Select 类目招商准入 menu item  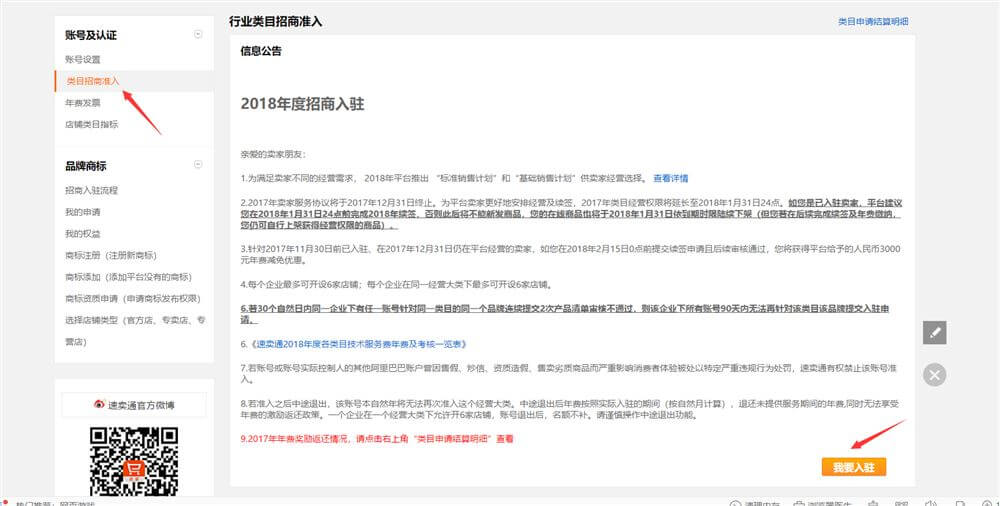coord(92,81)
